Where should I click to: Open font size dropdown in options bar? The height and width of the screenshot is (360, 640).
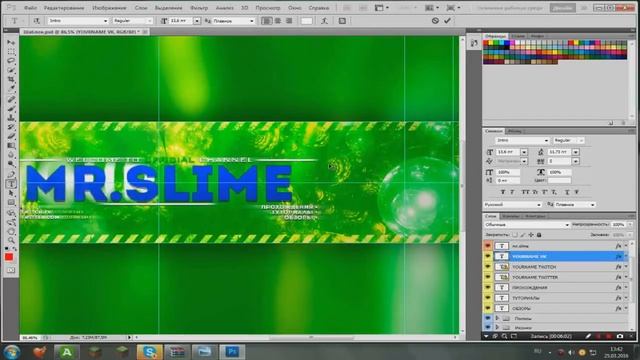197,21
